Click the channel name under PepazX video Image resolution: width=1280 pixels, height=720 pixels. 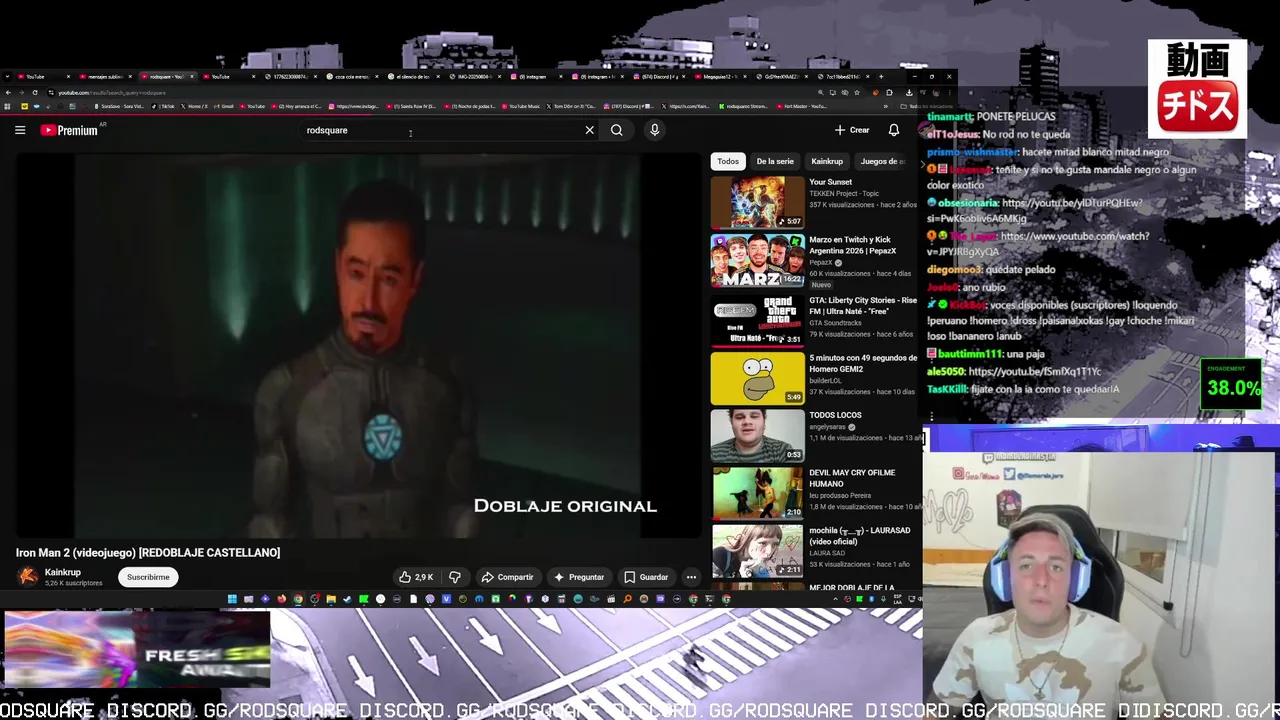click(x=820, y=262)
